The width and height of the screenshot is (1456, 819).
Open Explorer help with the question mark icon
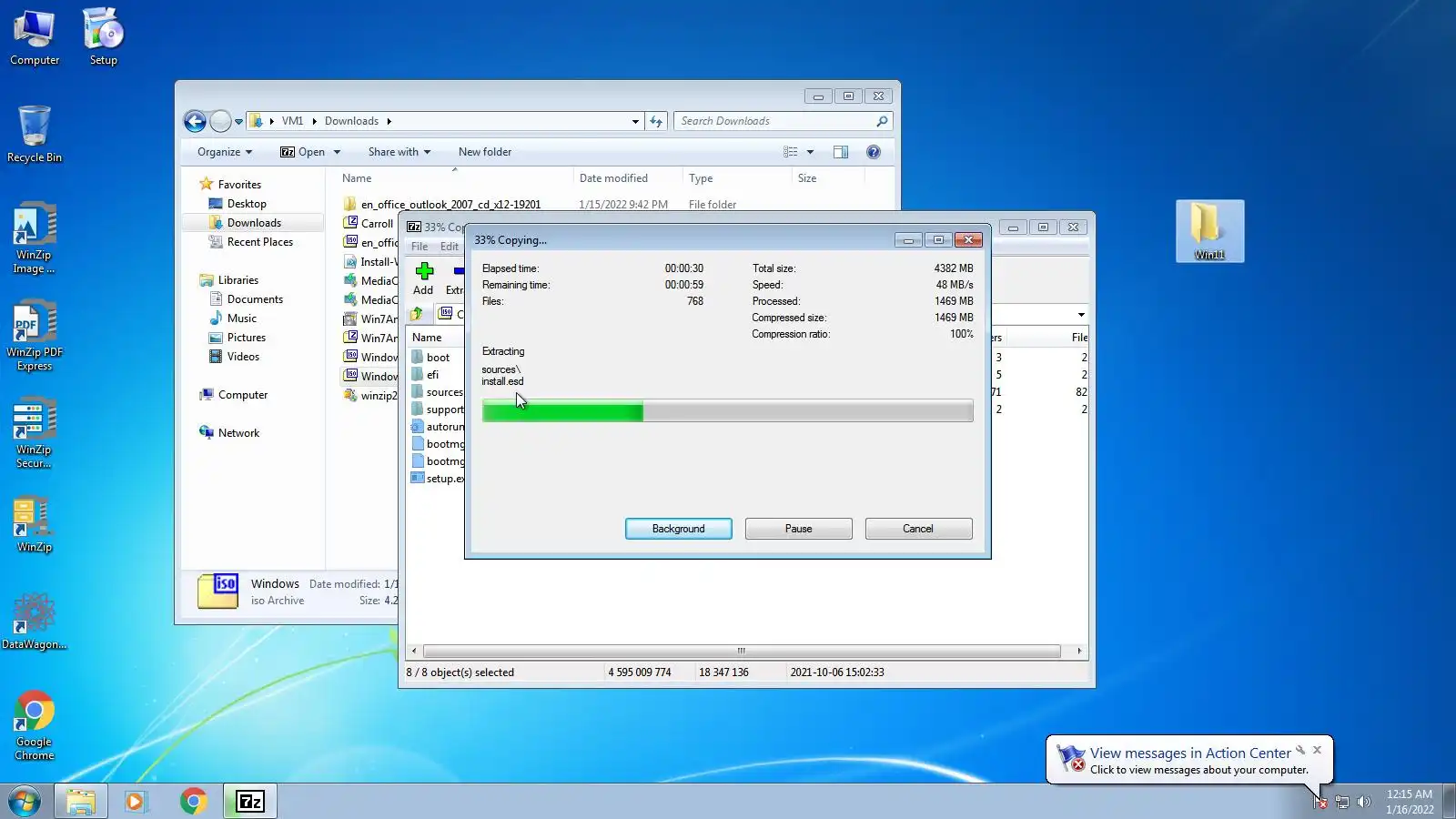[874, 152]
